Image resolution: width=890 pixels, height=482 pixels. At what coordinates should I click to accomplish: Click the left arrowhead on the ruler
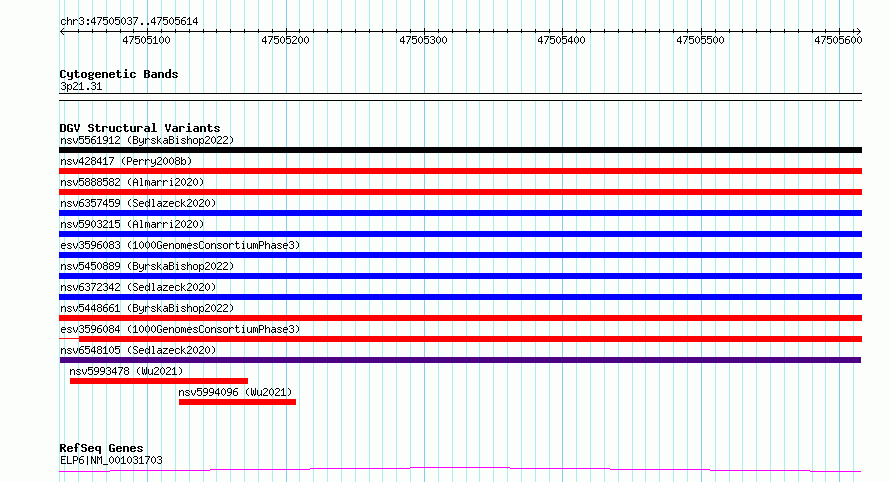(62, 32)
